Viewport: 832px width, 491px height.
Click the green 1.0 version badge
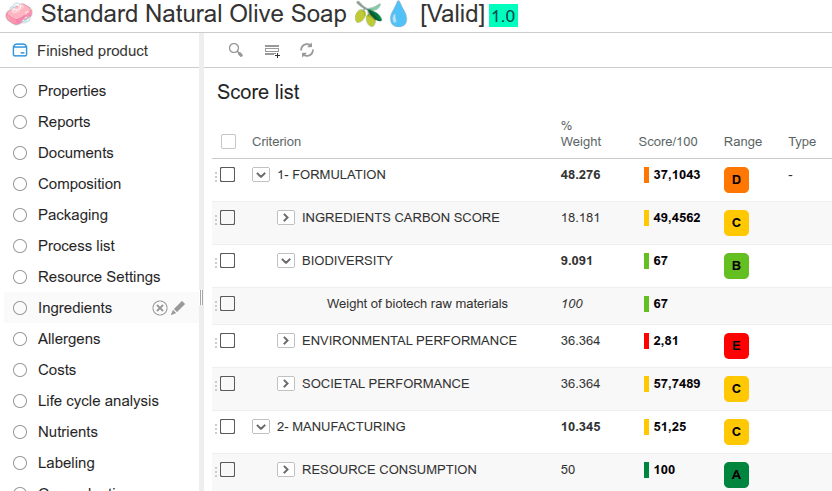503,16
